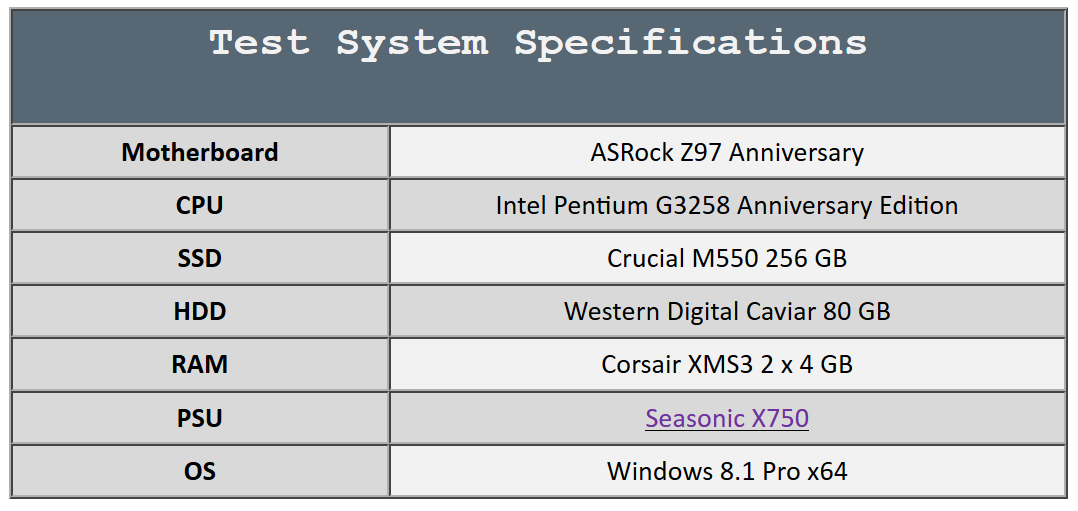Click the Test System Specifications header
1078x511 pixels.
[x=538, y=66]
